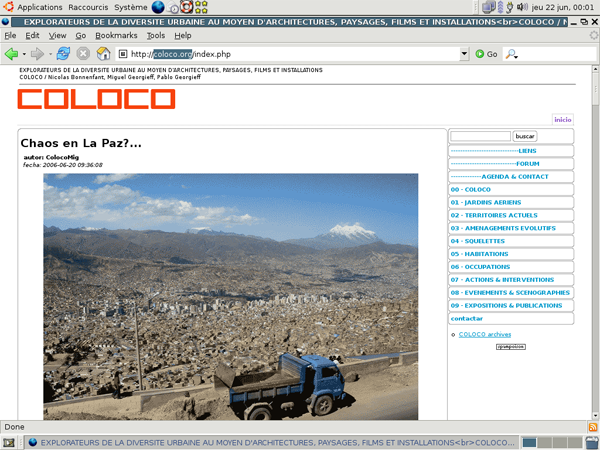The image size is (600, 450).
Task: Open the Tools menu
Action: pos(156,35)
